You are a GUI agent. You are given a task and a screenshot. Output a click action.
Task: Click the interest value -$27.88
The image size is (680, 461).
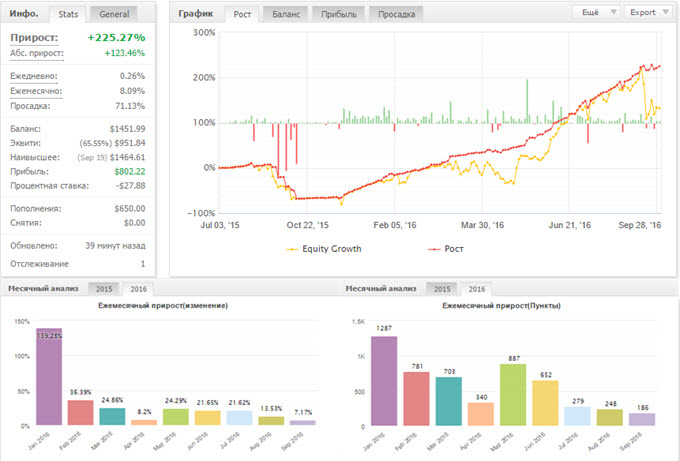(x=131, y=186)
